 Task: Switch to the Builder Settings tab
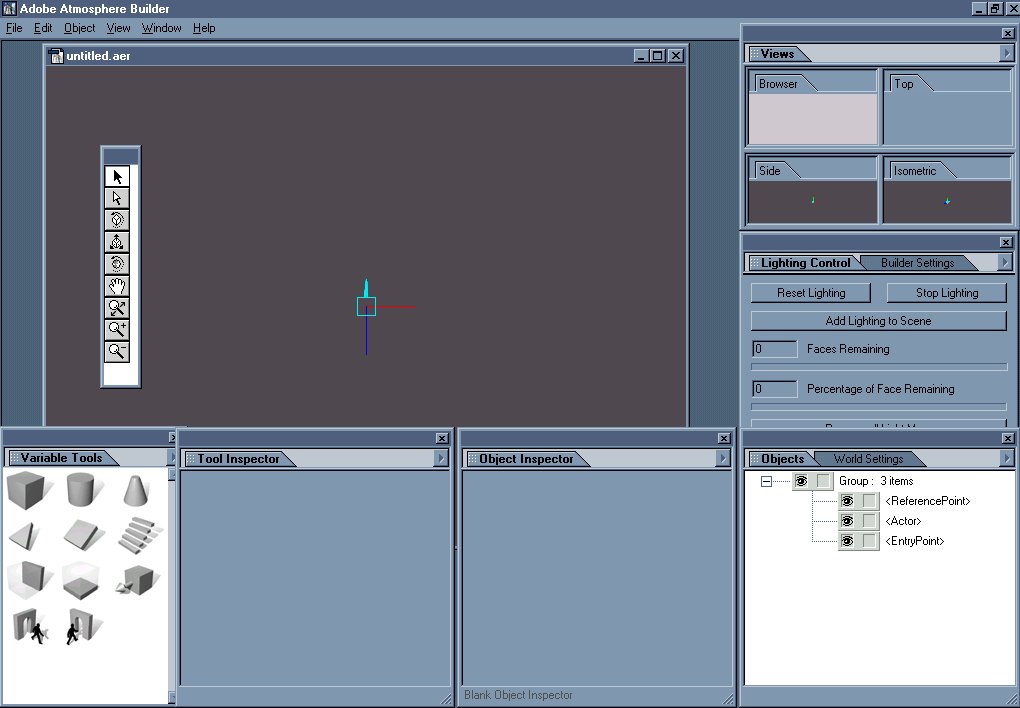[x=917, y=263]
